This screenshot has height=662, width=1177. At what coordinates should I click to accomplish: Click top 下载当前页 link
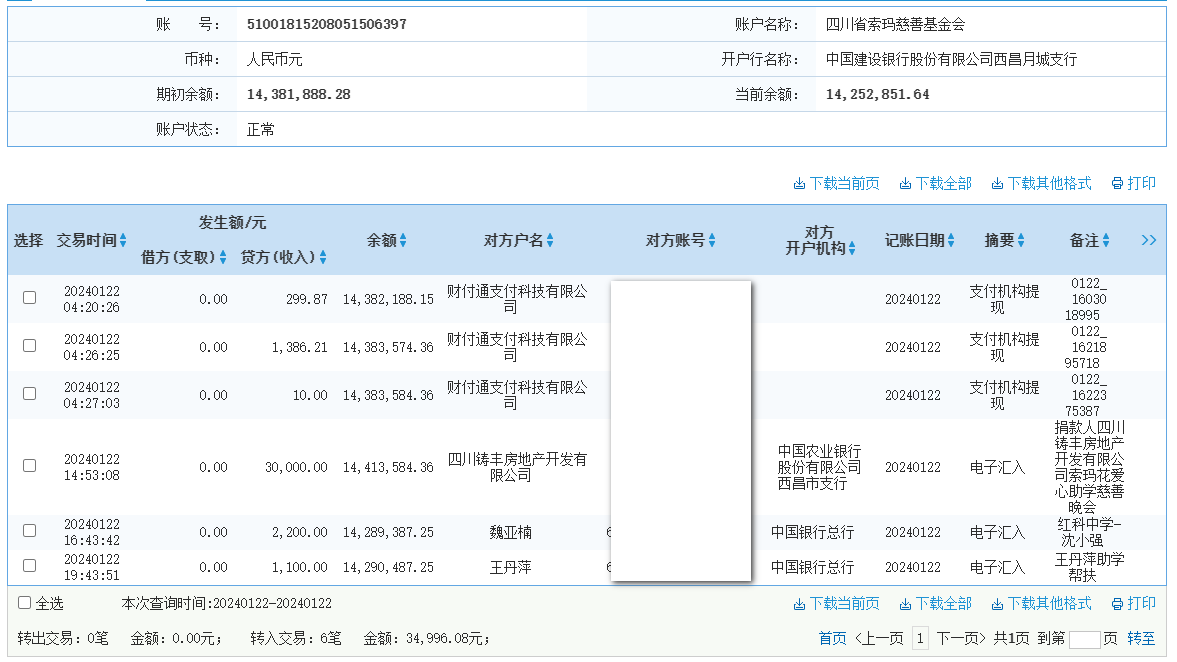pyautogui.click(x=836, y=183)
